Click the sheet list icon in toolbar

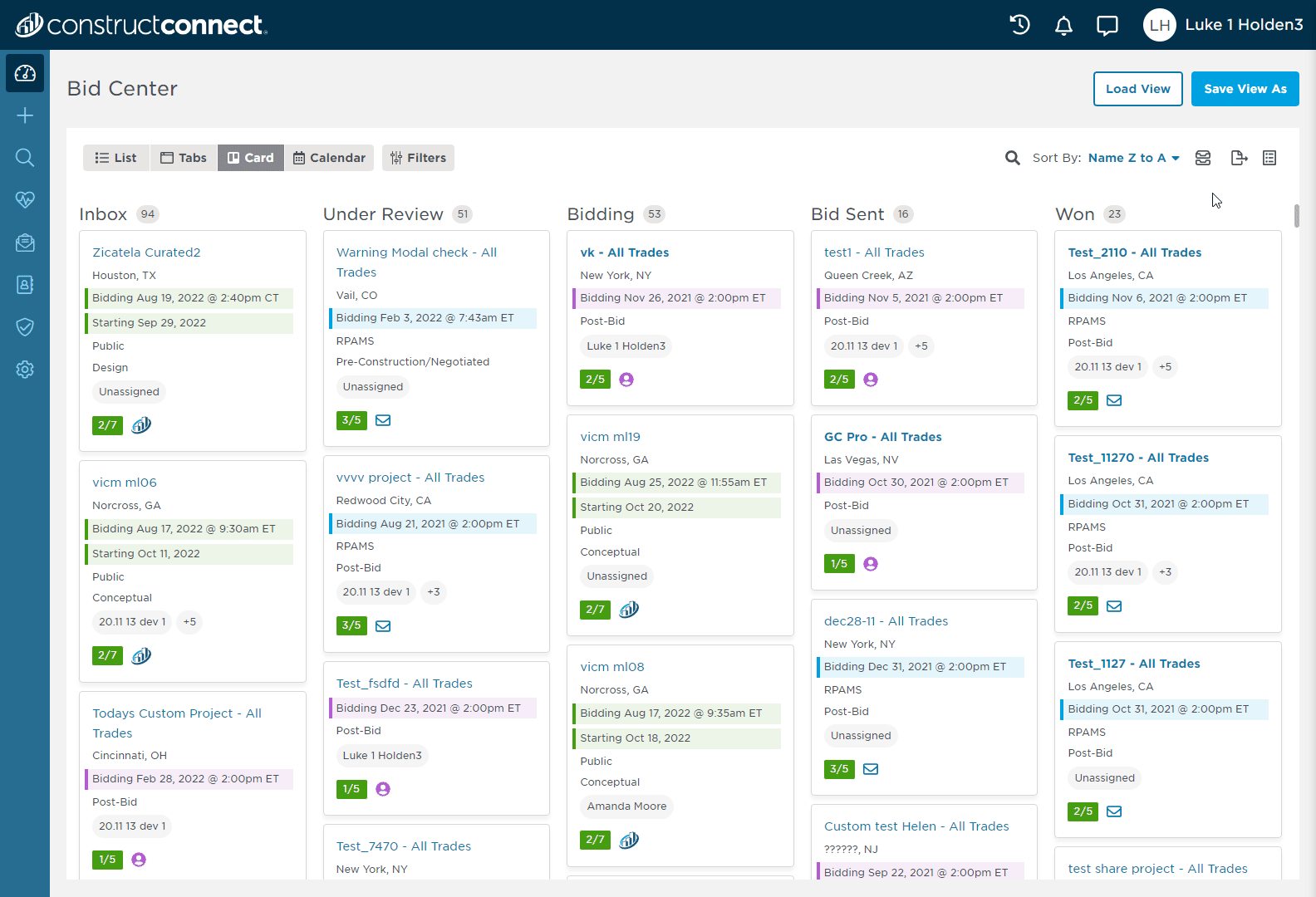click(x=1269, y=158)
